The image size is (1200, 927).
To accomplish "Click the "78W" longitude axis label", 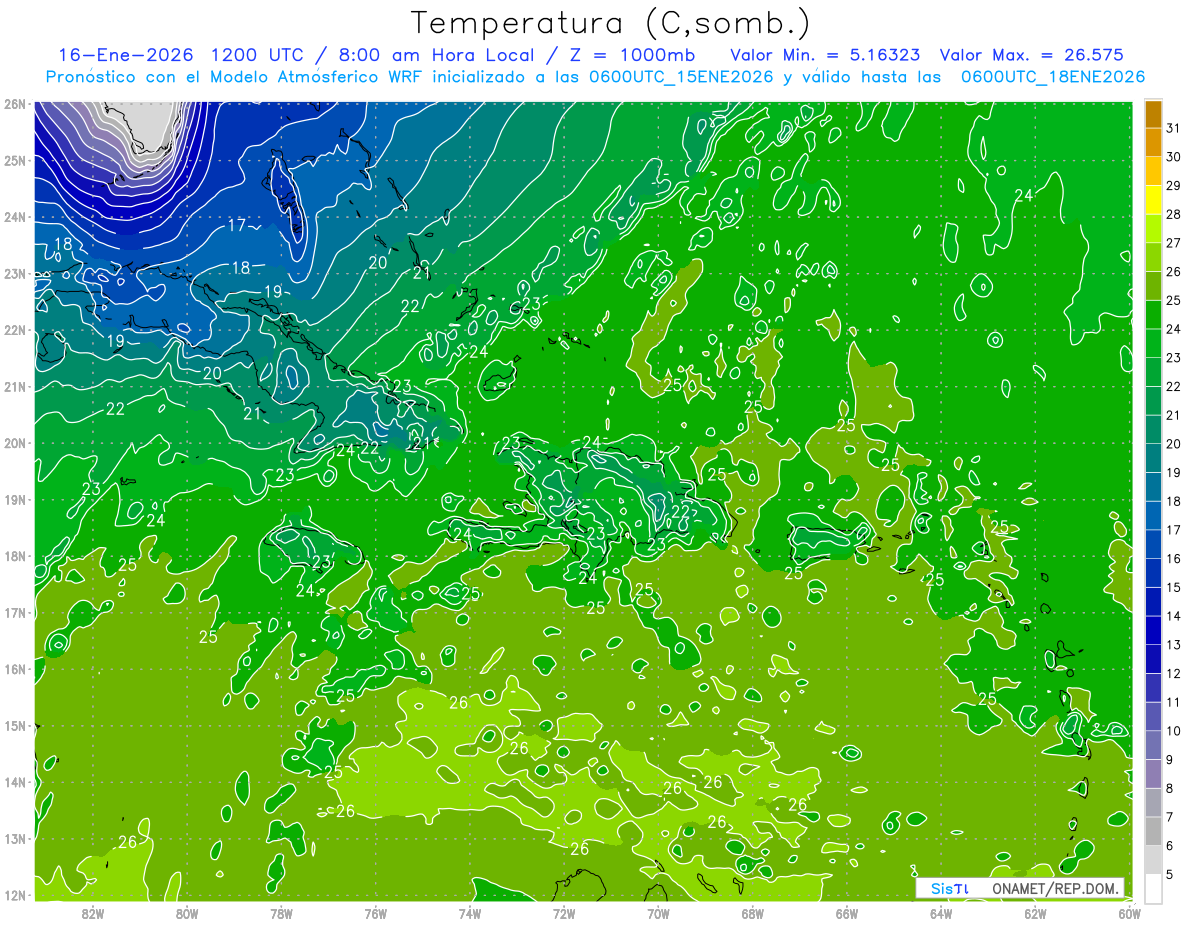I will [x=281, y=913].
